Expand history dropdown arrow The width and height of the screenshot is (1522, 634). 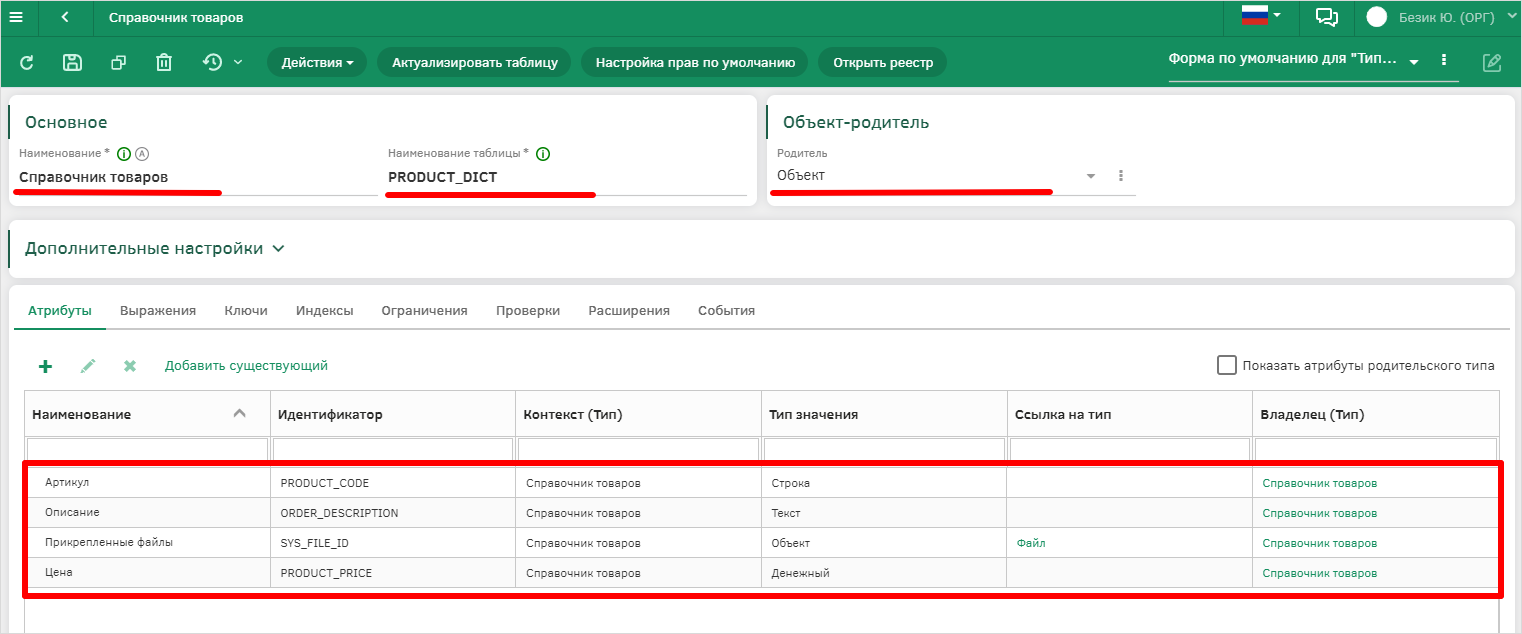(x=238, y=62)
